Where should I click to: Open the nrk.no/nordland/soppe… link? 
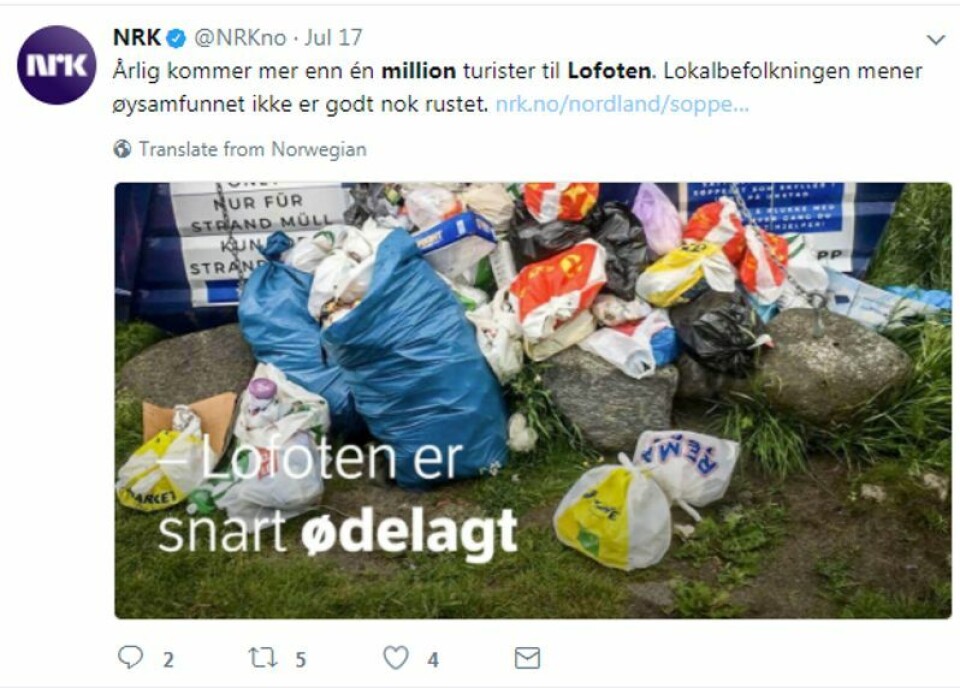tap(622, 105)
